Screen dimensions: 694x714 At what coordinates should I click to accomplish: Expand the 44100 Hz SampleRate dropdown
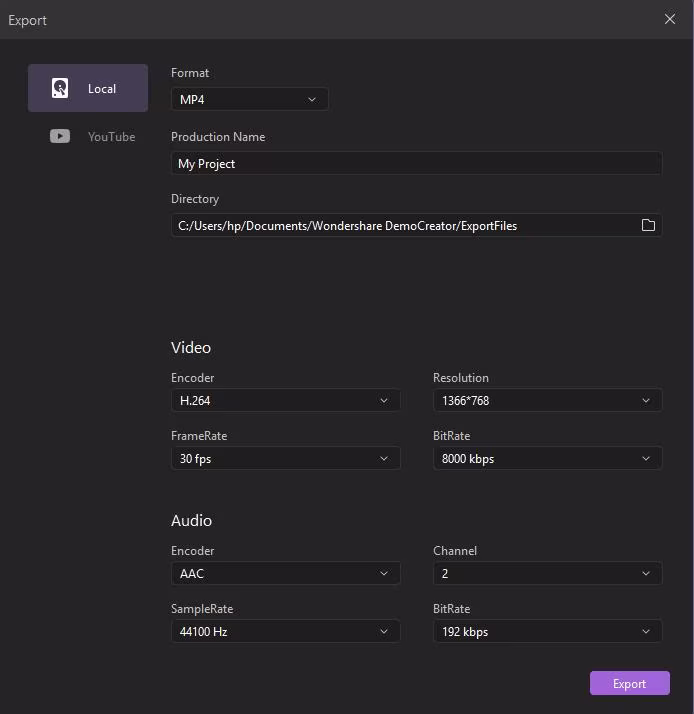(285, 631)
